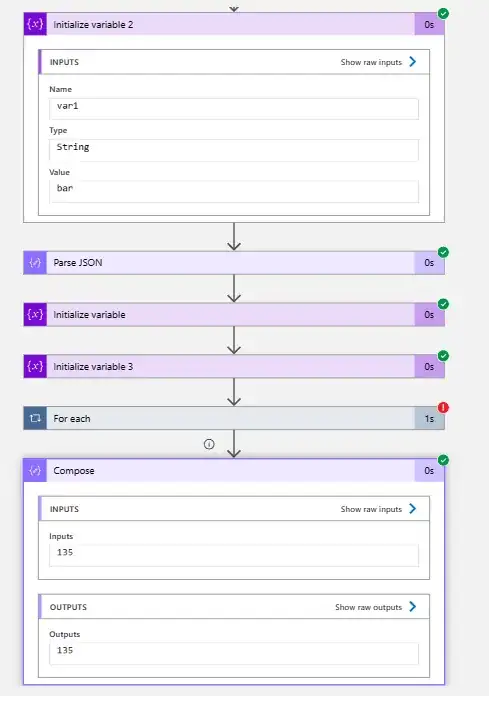Click the Initialize variable 2 icon
Image resolution: width=489 pixels, height=704 pixels.
click(35, 24)
